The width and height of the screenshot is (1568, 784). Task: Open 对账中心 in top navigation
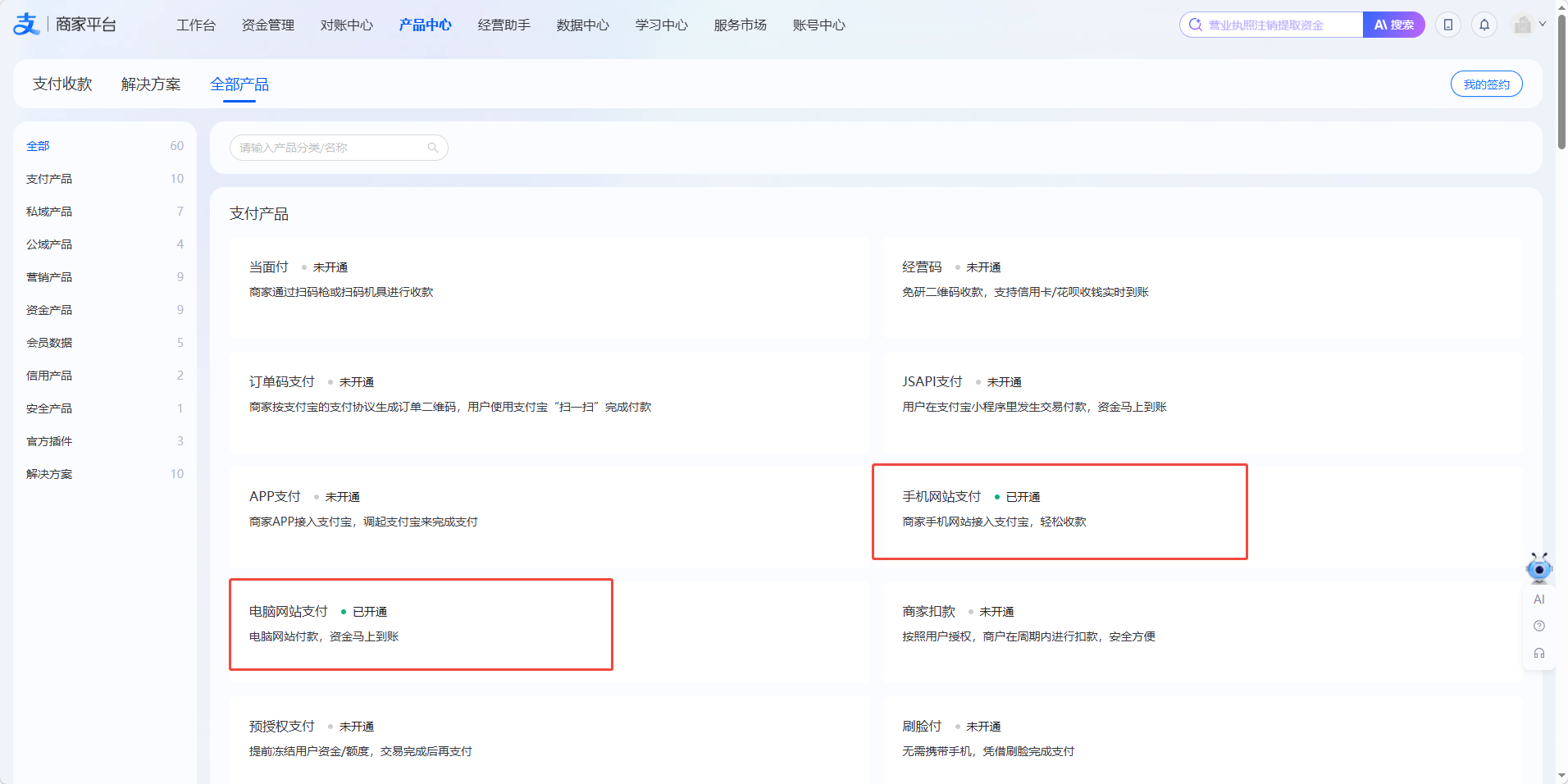tap(347, 25)
